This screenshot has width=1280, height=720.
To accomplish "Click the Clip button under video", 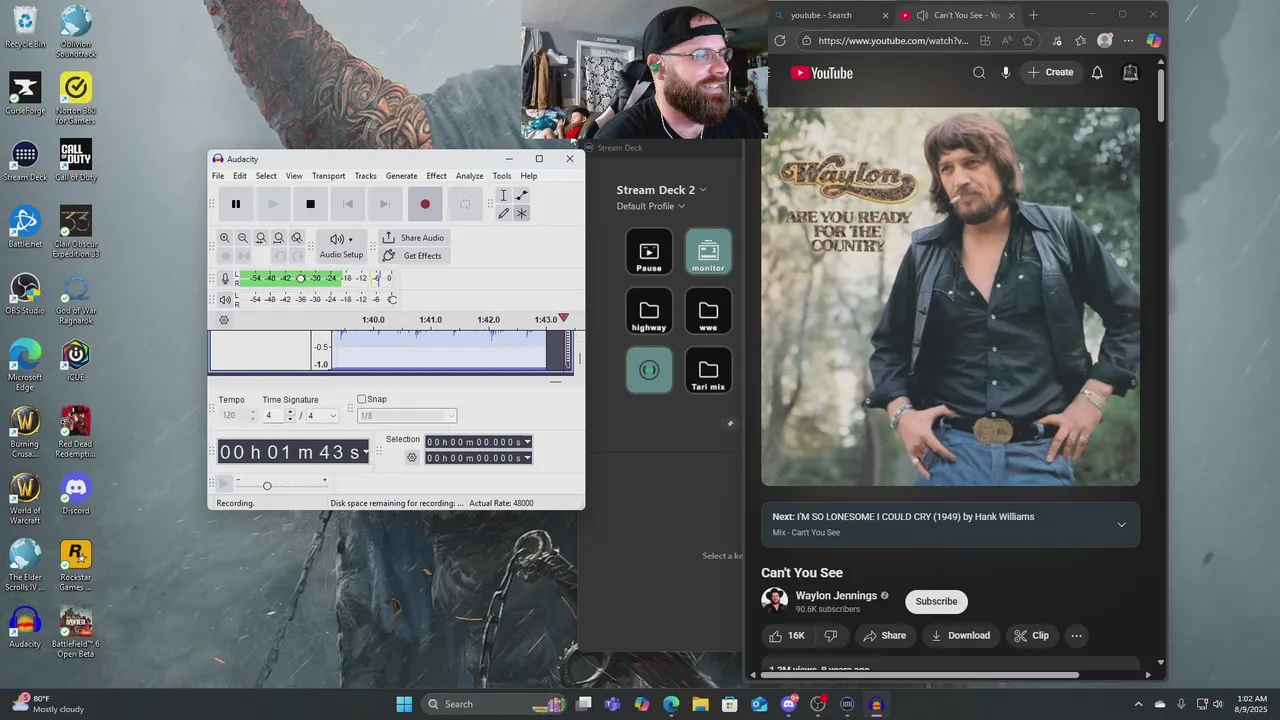I will [x=1031, y=636].
